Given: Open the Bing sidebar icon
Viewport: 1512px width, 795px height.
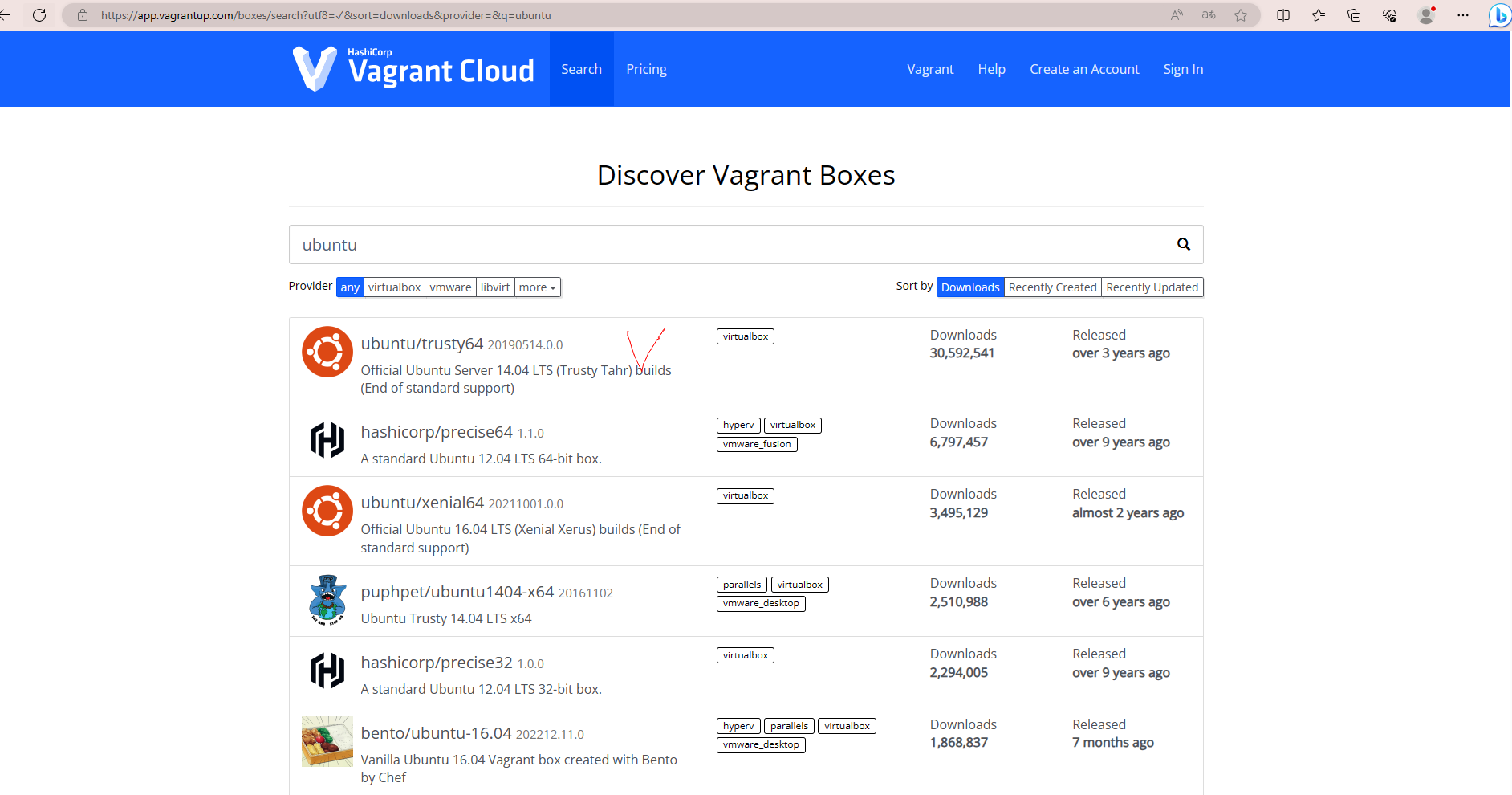Looking at the screenshot, I should (1499, 15).
